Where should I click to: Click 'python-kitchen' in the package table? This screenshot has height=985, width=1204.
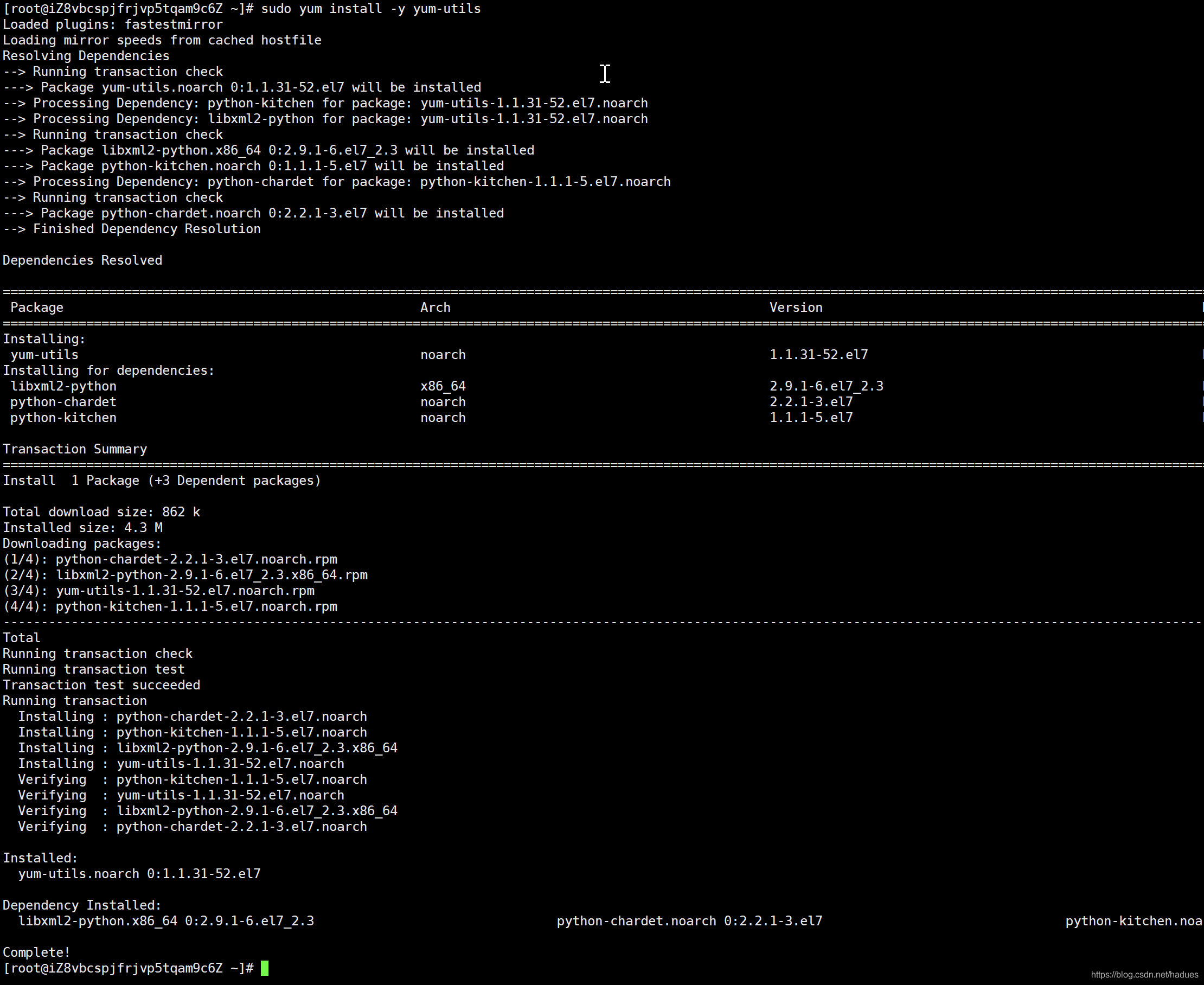[x=63, y=418]
